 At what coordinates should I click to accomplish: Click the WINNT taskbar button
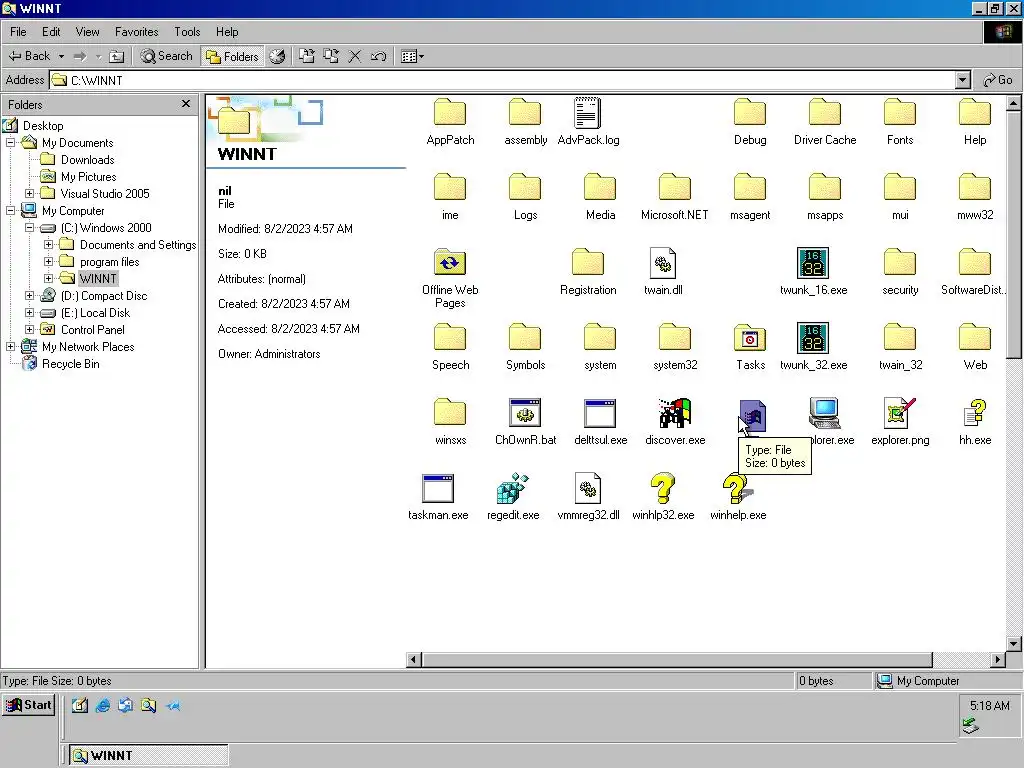[x=149, y=756]
